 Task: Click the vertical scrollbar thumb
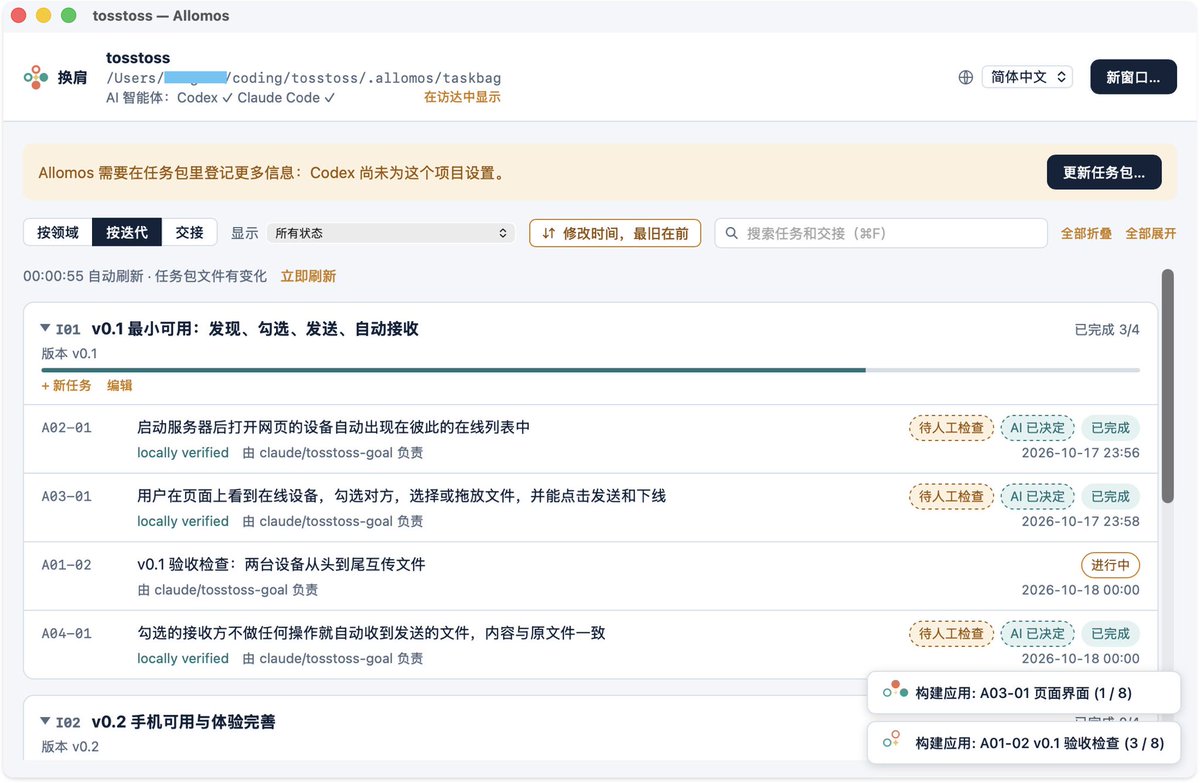pyautogui.click(x=1167, y=385)
